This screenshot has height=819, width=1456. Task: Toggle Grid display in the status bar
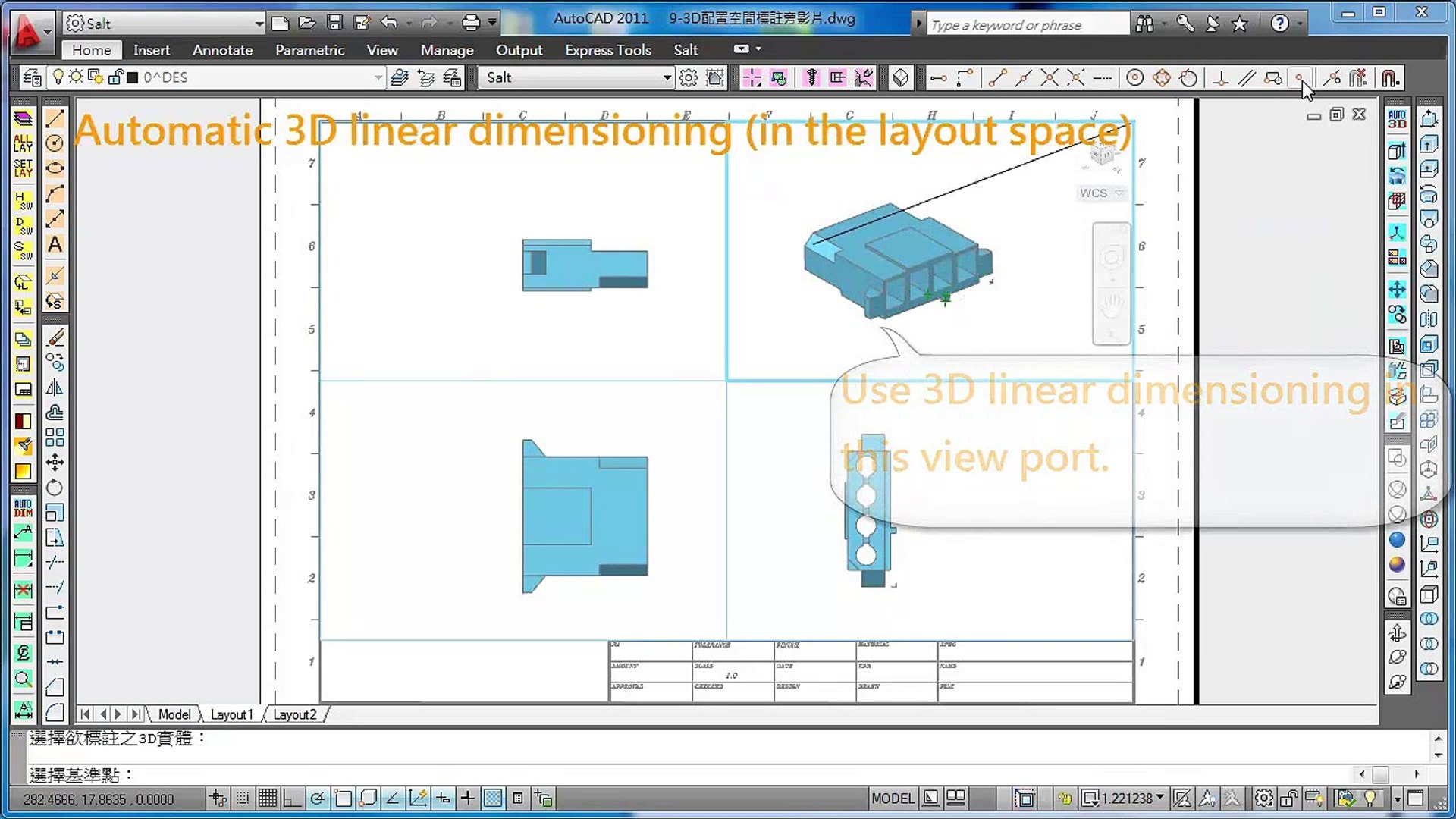[x=268, y=799]
